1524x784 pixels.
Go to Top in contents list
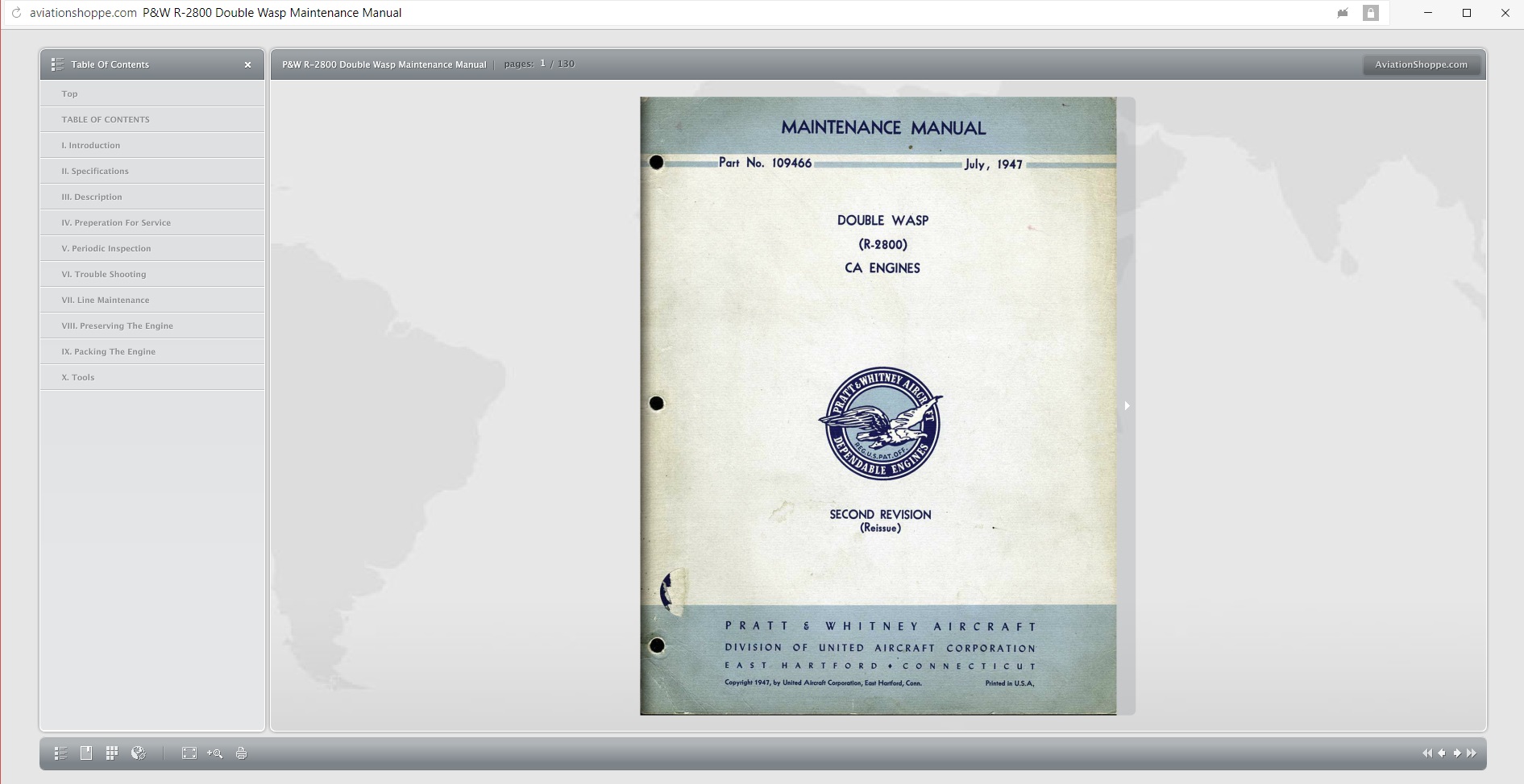(152, 93)
